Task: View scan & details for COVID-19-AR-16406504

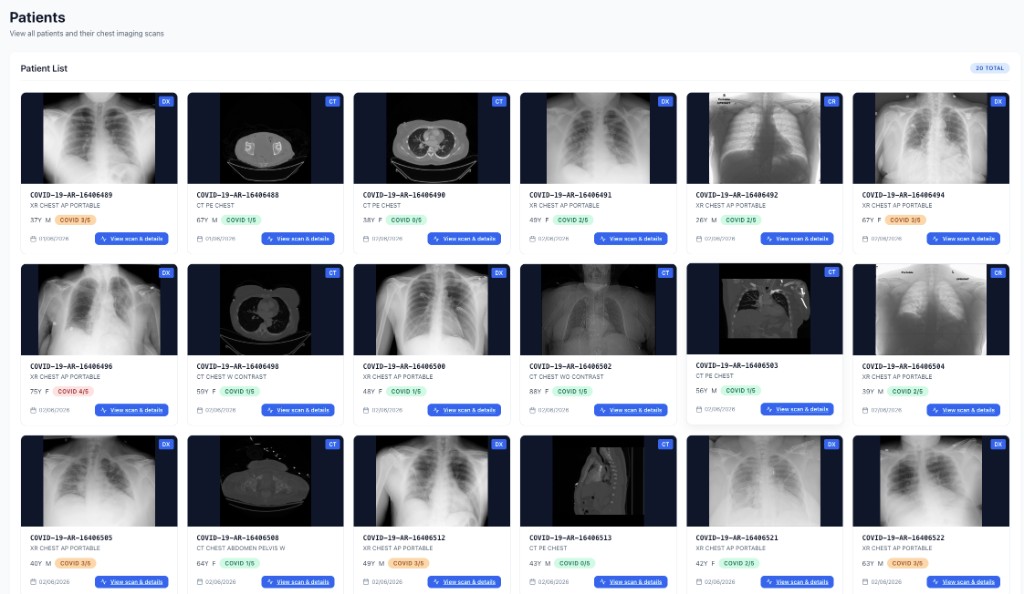Action: (963, 410)
